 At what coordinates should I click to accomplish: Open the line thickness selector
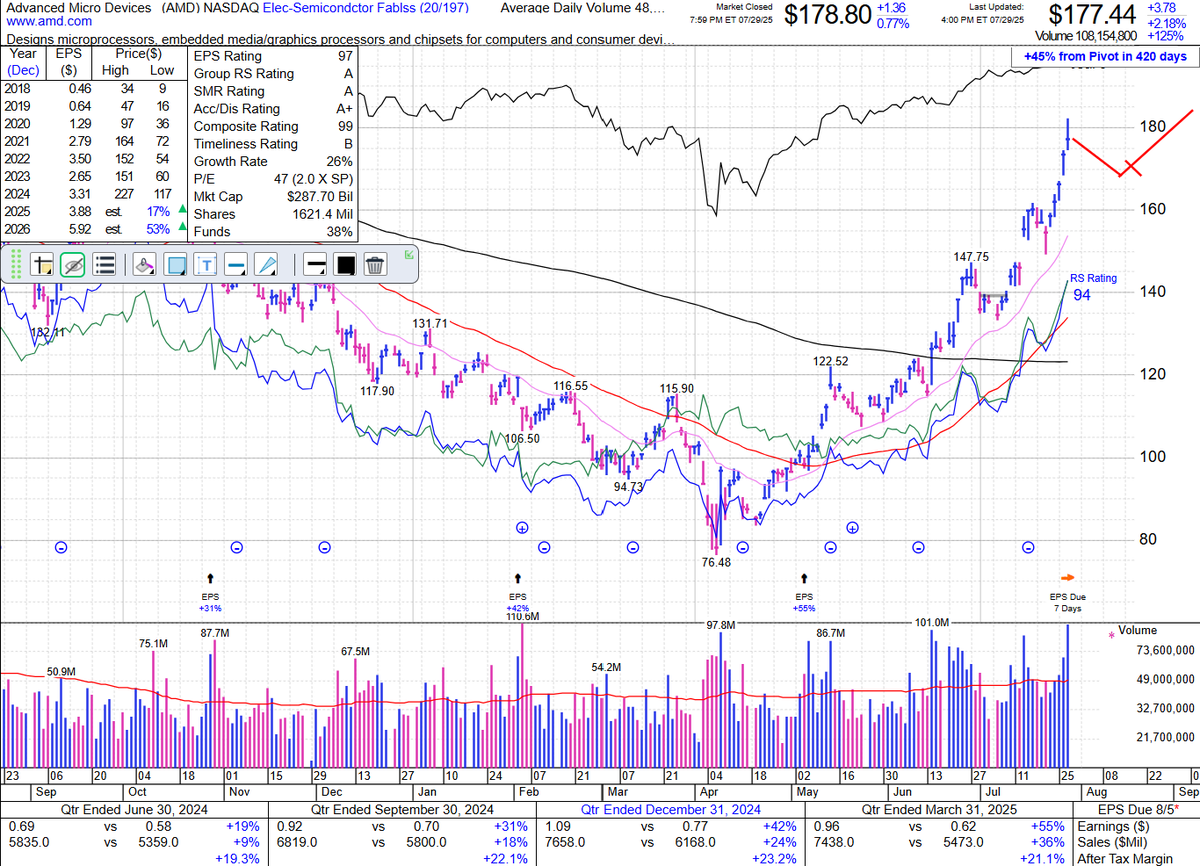pyautogui.click(x=314, y=265)
